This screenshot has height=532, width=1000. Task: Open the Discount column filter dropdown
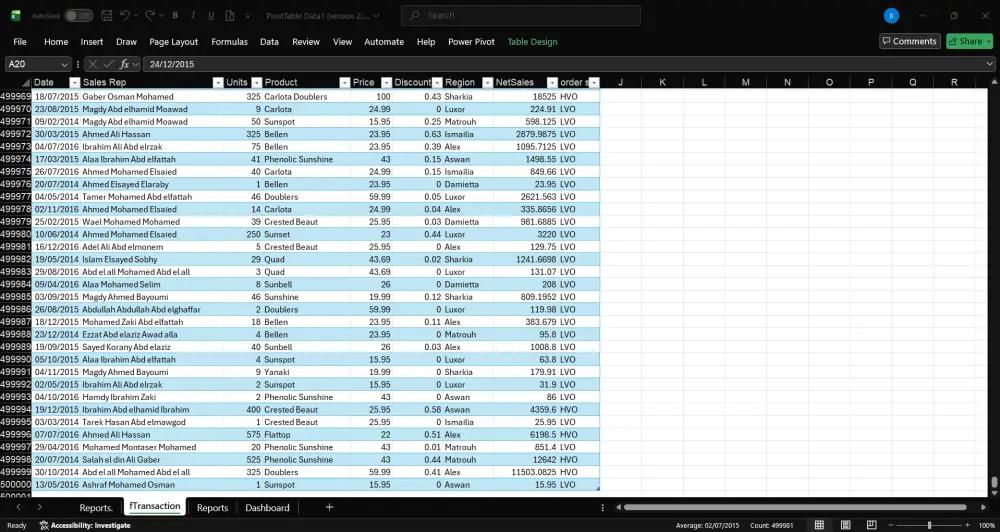pos(437,82)
